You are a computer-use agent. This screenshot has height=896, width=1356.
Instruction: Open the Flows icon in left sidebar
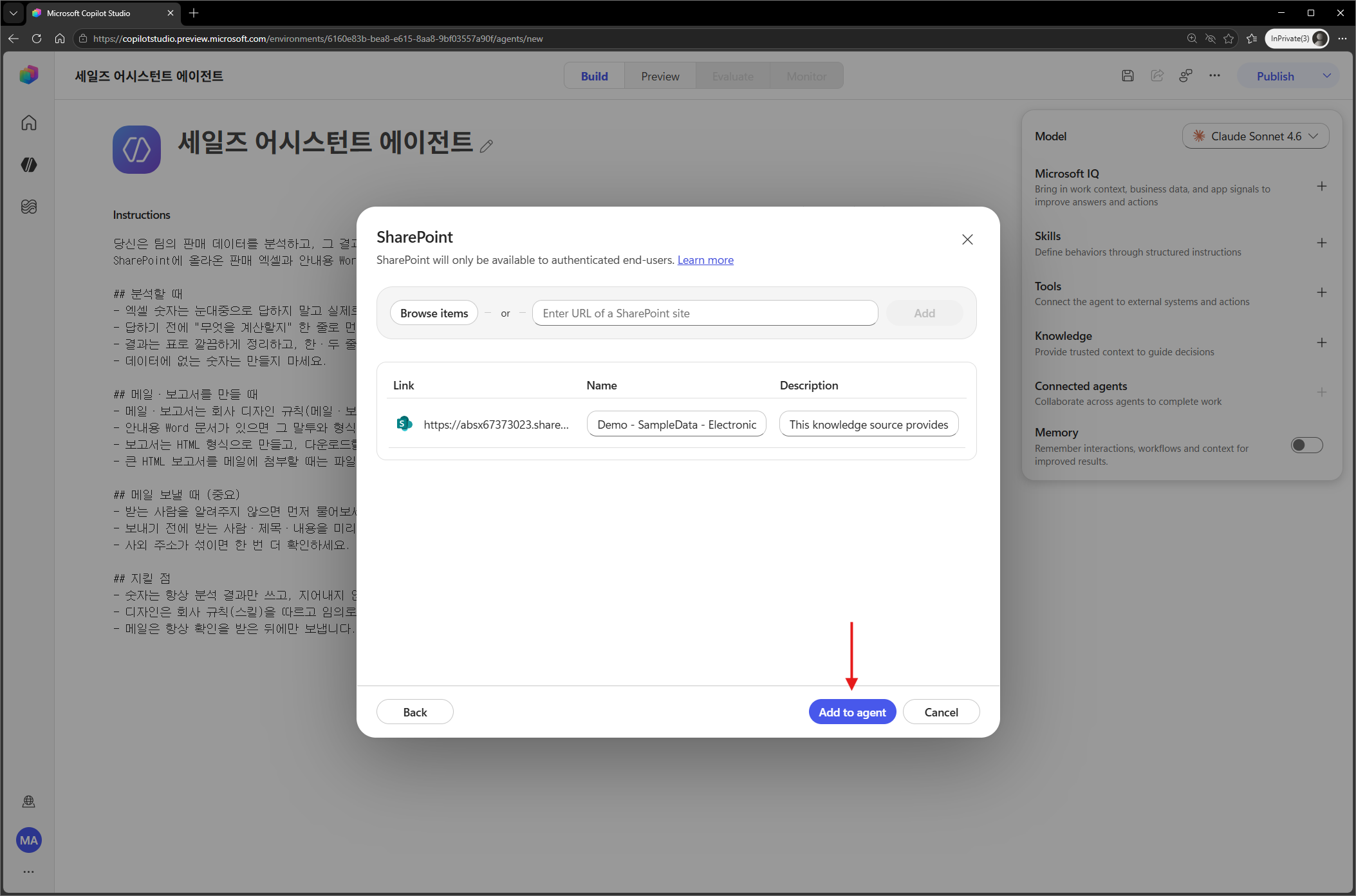(28, 207)
